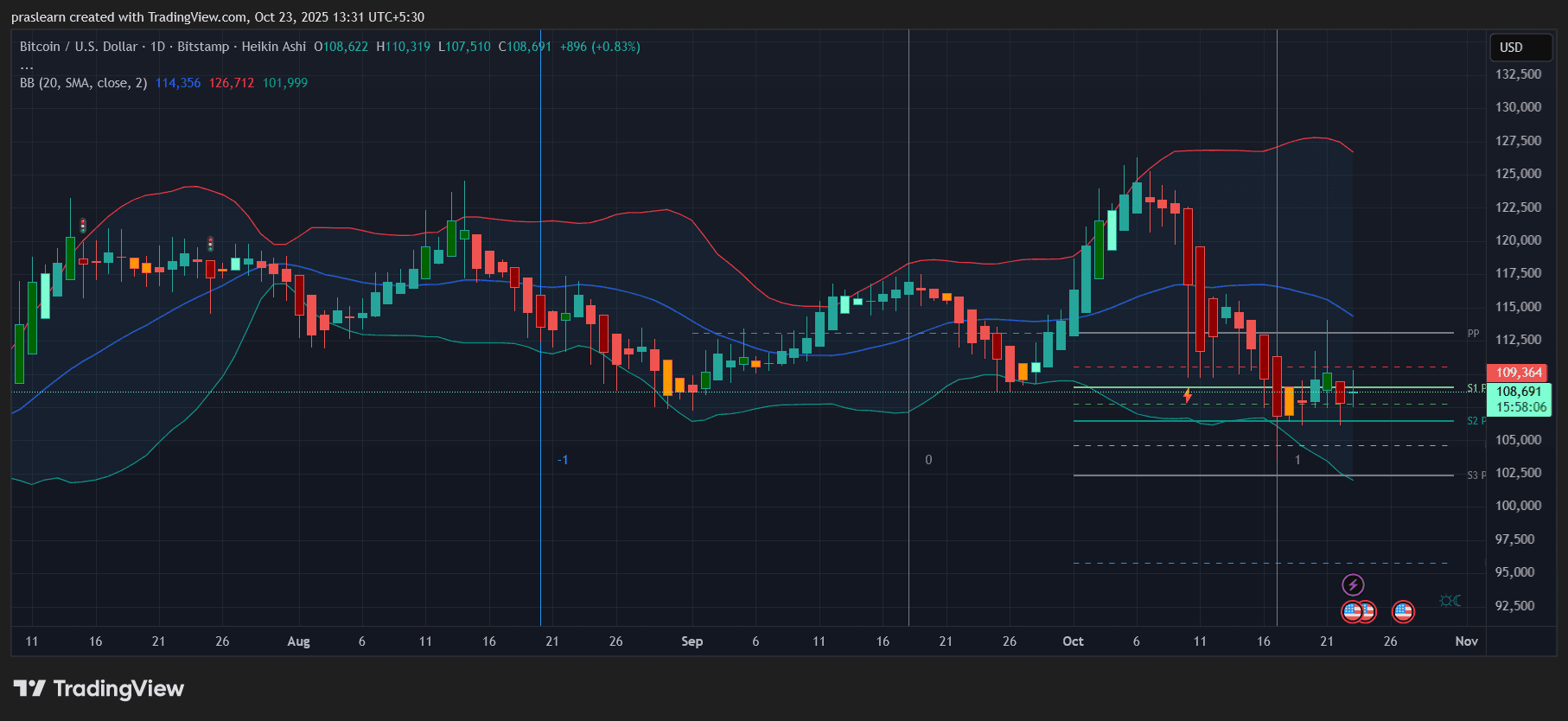
Task: Select the S3 support level label
Action: click(x=1475, y=475)
